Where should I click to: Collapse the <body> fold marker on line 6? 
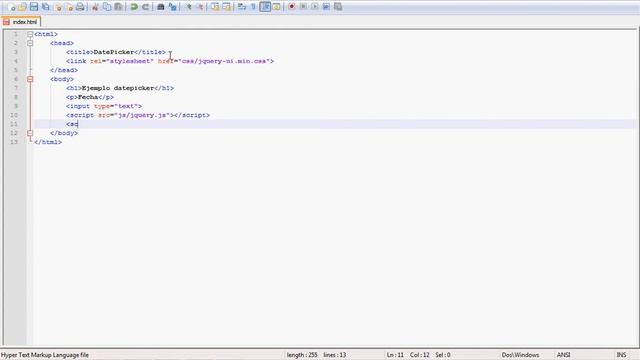click(x=30, y=79)
